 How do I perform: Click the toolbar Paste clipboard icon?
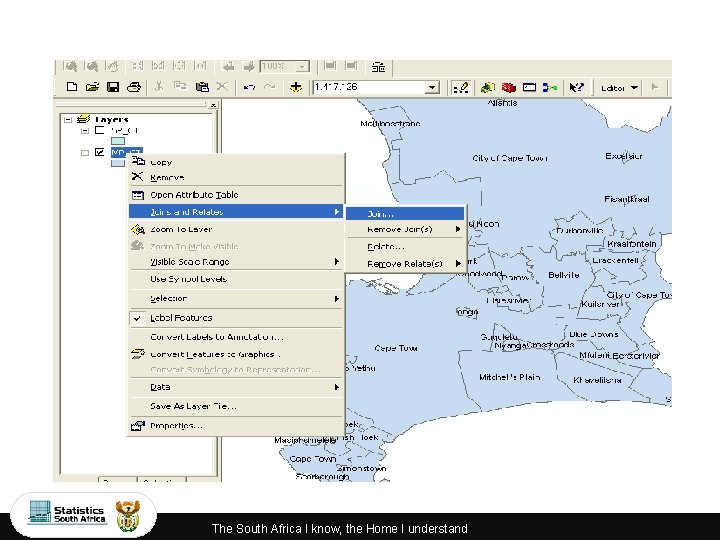(202, 86)
